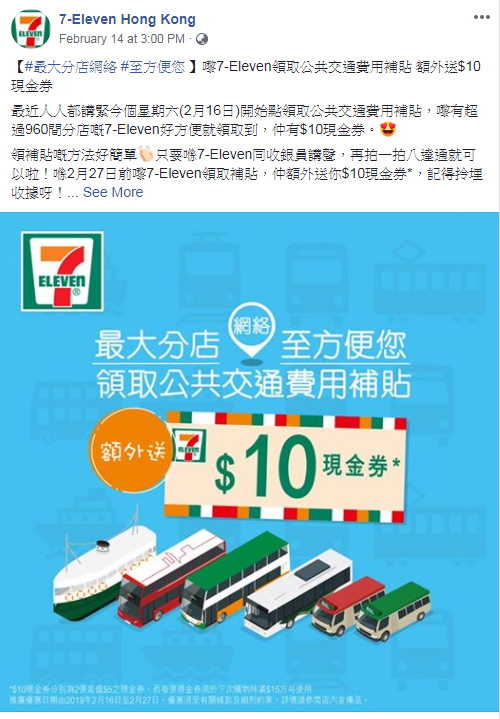Screen dimensions: 500x719
Task: Click the red-roof minibus illustration
Action: tap(348, 604)
